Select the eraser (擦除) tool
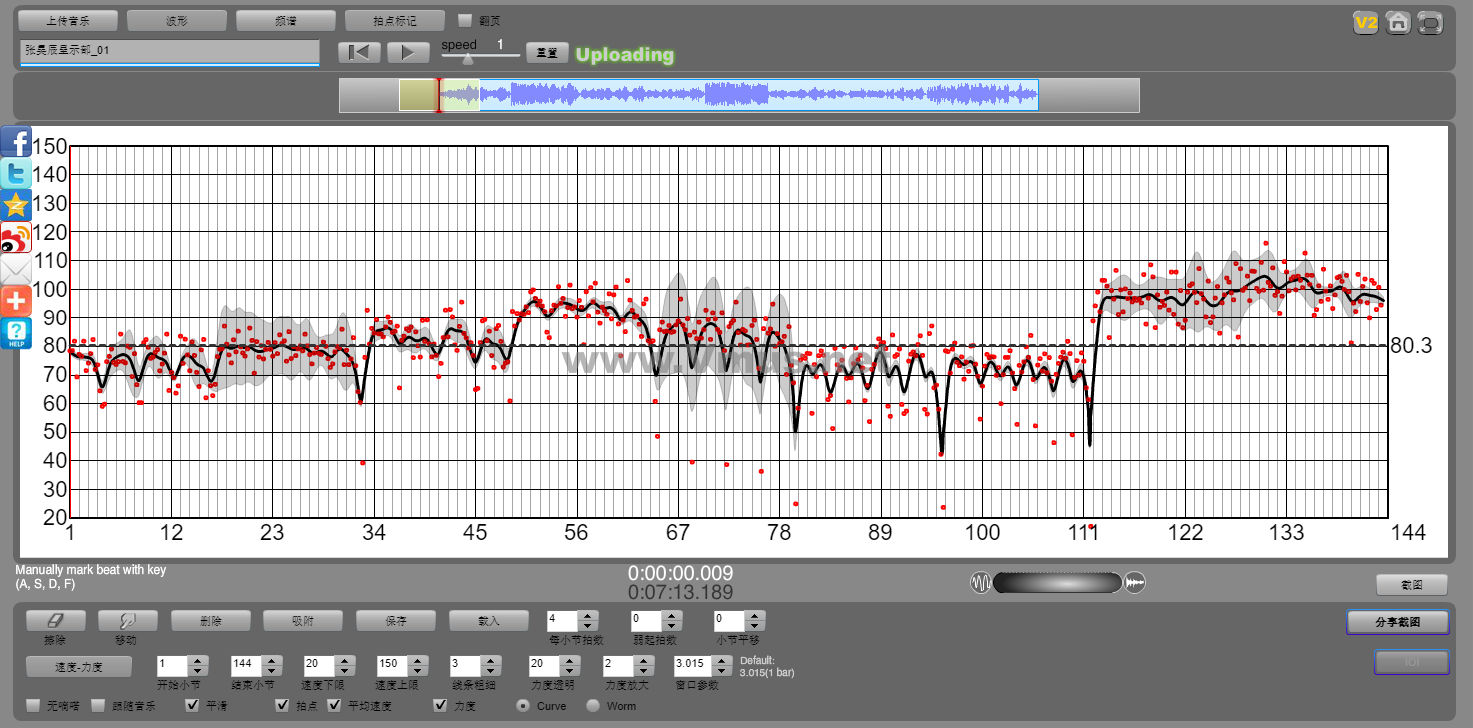 [x=55, y=621]
